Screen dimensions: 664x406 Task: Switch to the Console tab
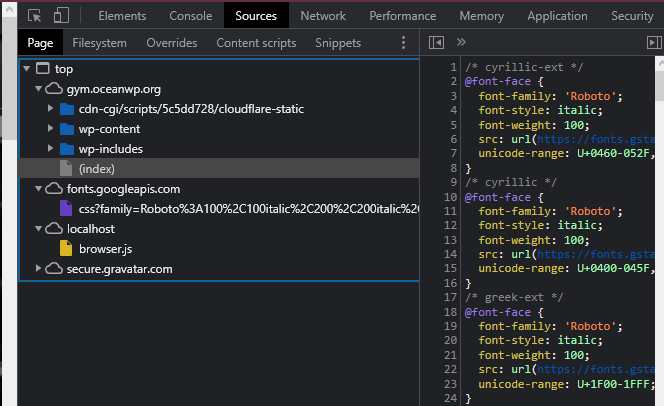(191, 16)
